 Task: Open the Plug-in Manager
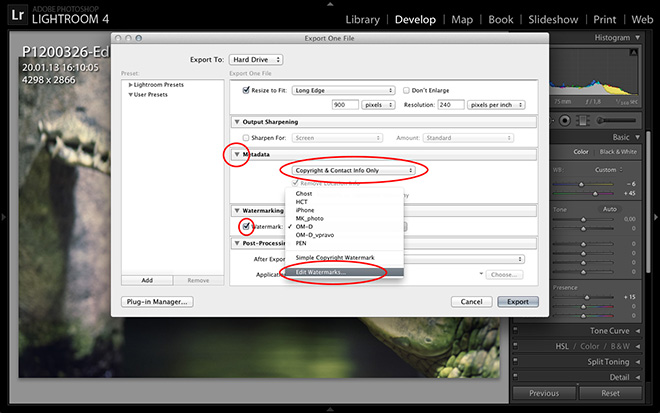(157, 301)
